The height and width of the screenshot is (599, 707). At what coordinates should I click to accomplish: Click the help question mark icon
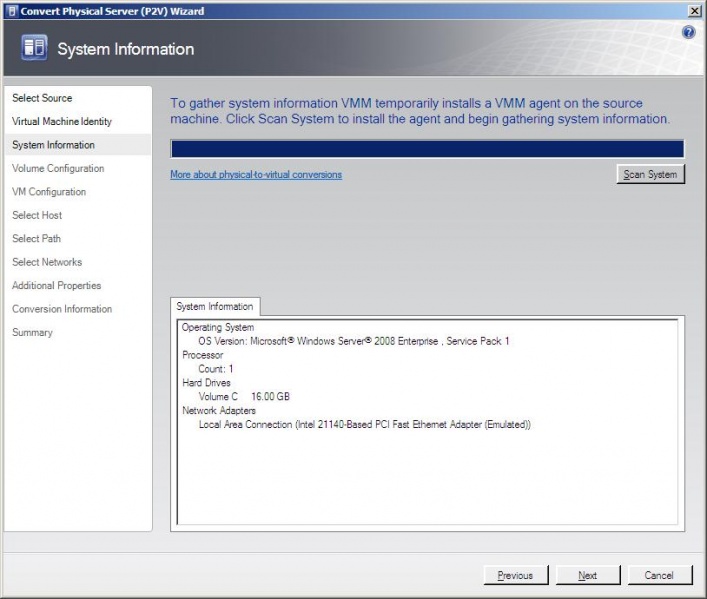(x=688, y=33)
